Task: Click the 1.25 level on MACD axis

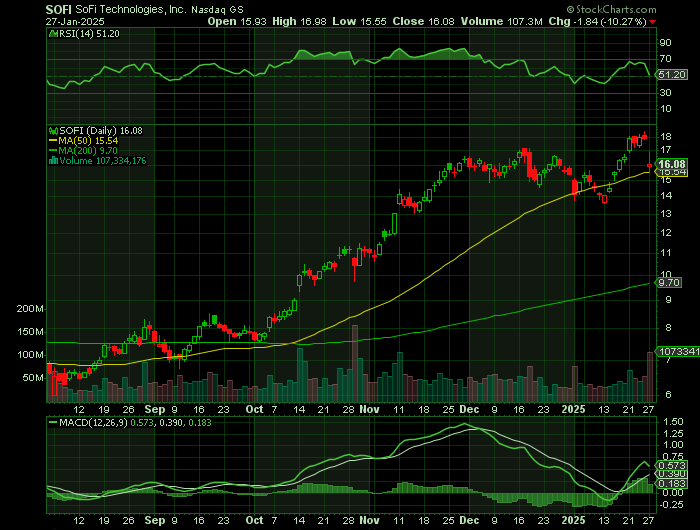Action: click(673, 434)
